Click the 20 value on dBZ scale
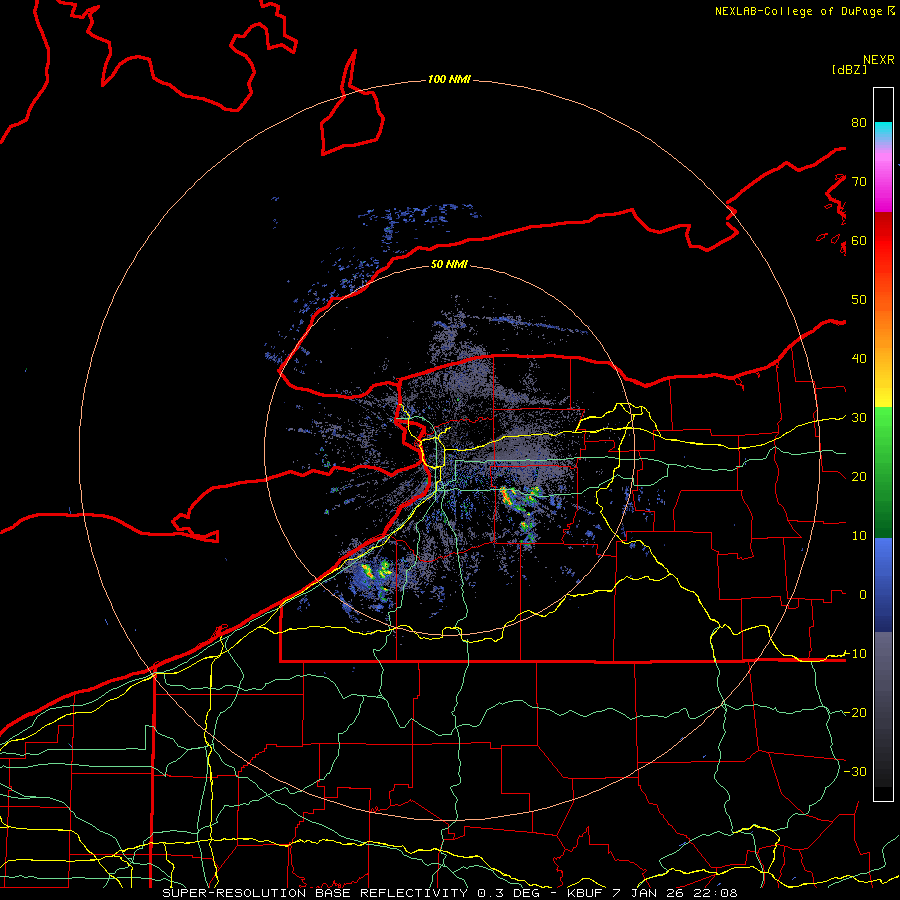The image size is (900, 900). pos(859,477)
